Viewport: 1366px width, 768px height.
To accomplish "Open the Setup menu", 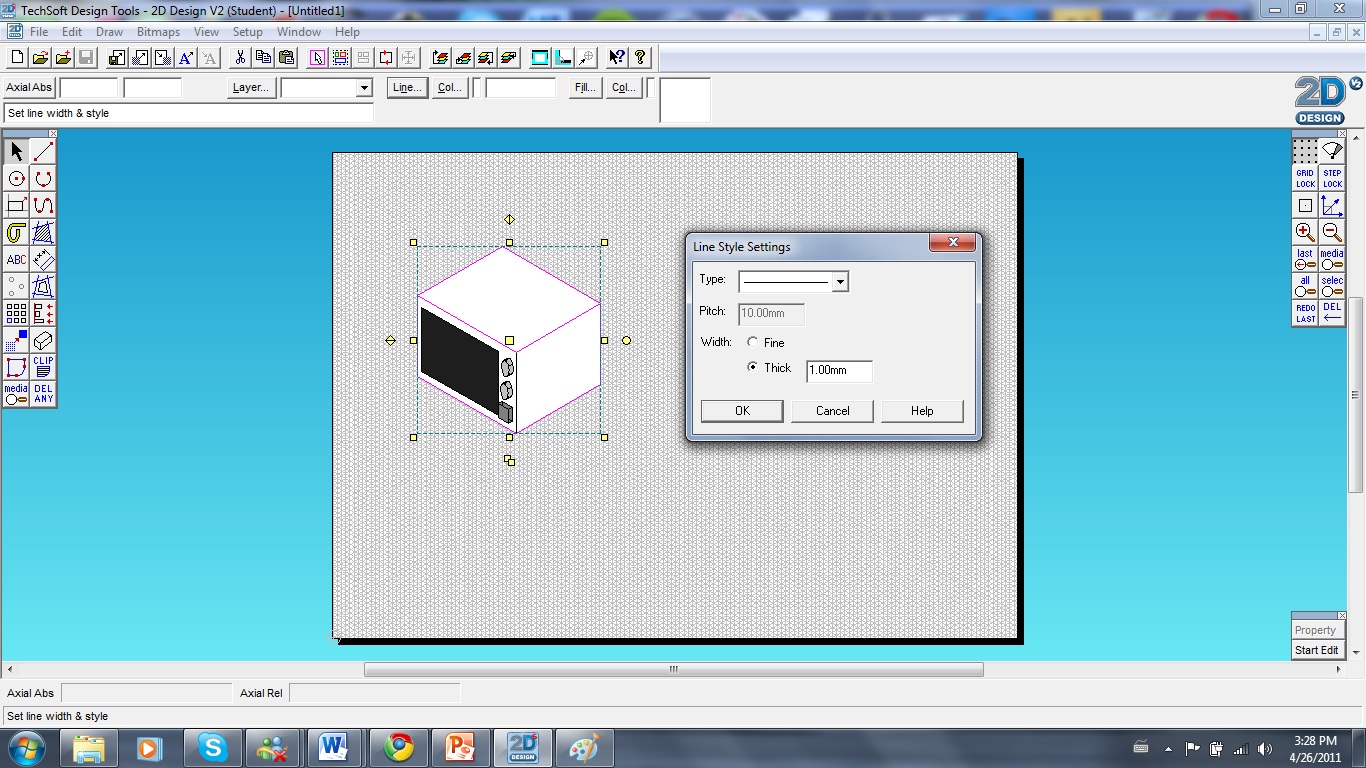I will 247,31.
